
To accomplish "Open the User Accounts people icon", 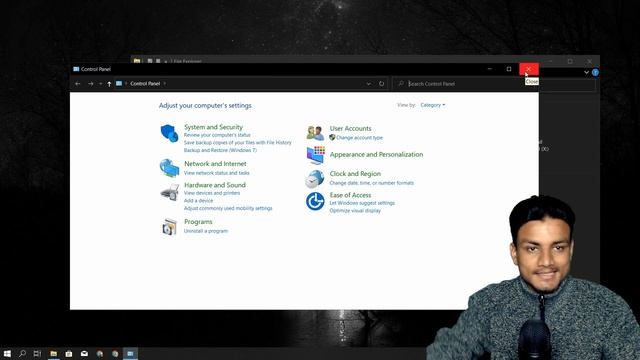I will [315, 133].
